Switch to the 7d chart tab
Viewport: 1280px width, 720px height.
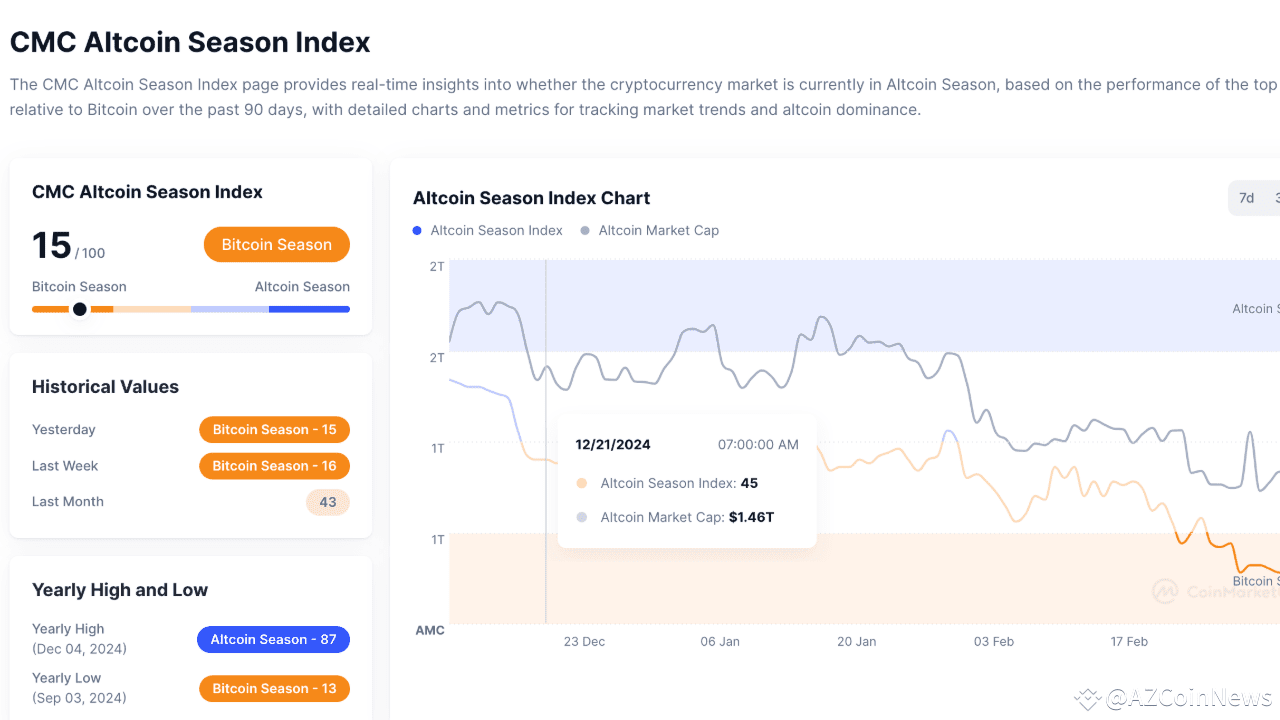[x=1248, y=198]
